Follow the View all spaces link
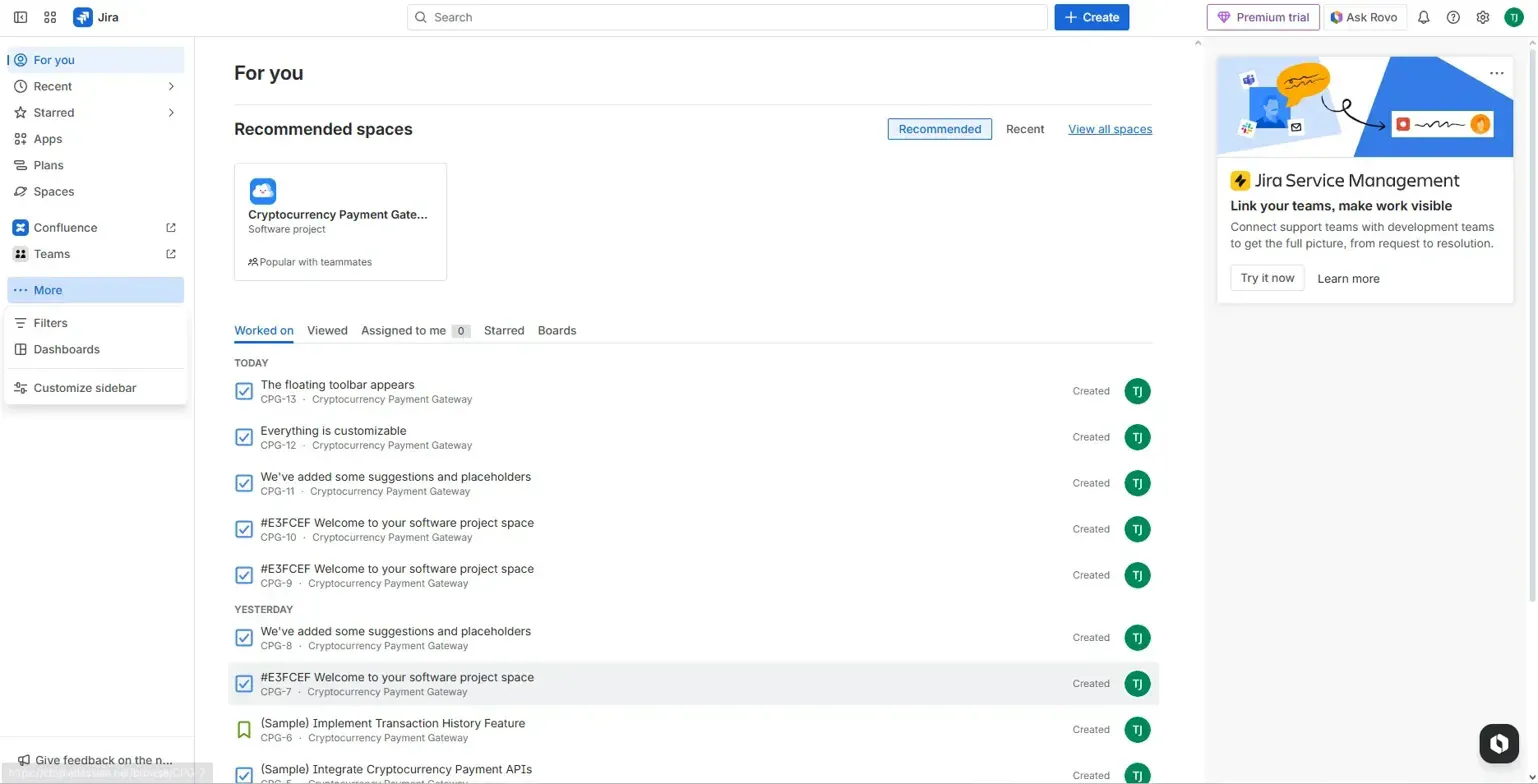1538x784 pixels. pos(1109,129)
